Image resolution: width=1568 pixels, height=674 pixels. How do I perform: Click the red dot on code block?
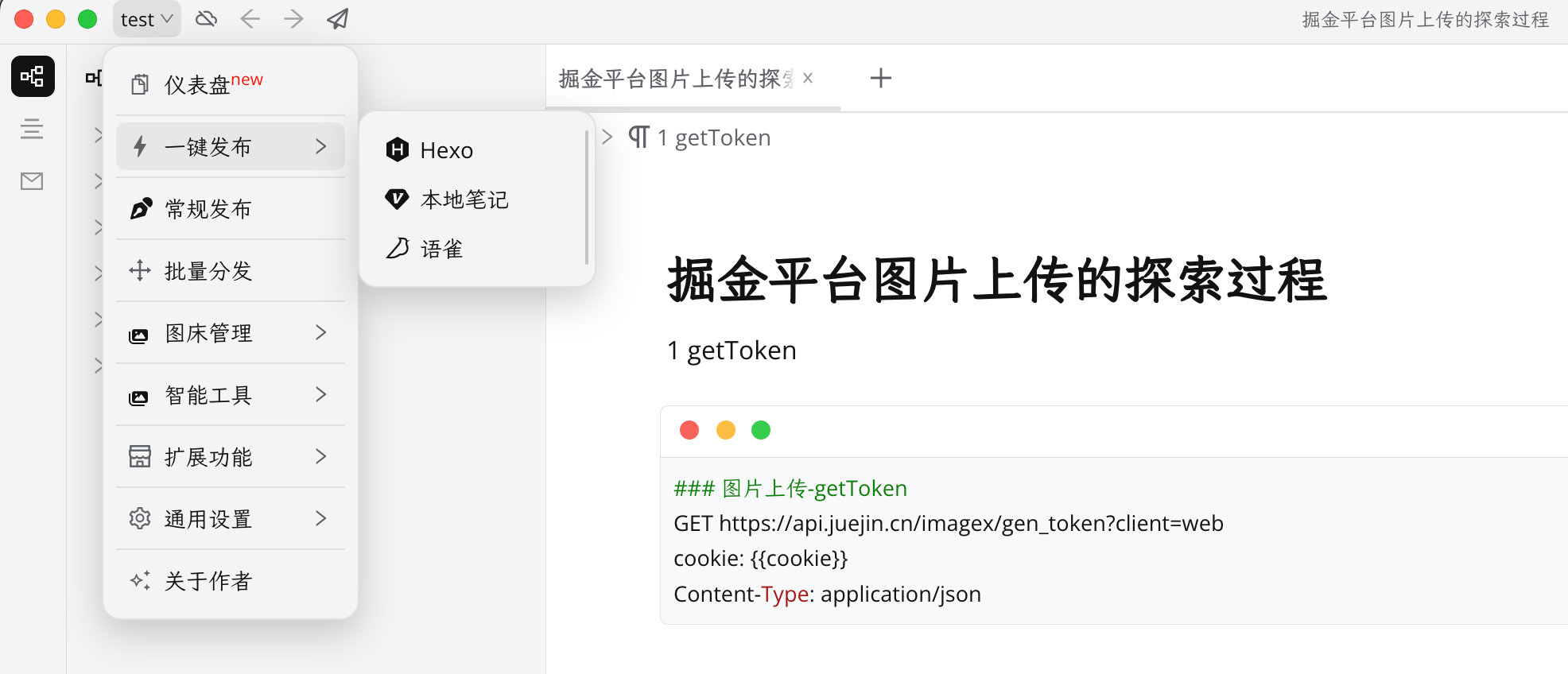pos(689,430)
